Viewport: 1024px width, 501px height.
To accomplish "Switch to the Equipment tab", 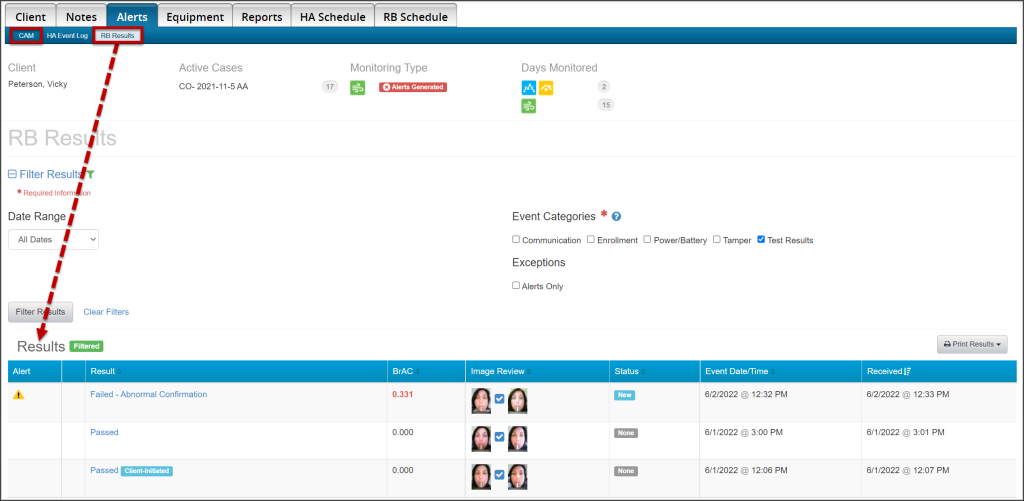I will [x=195, y=16].
